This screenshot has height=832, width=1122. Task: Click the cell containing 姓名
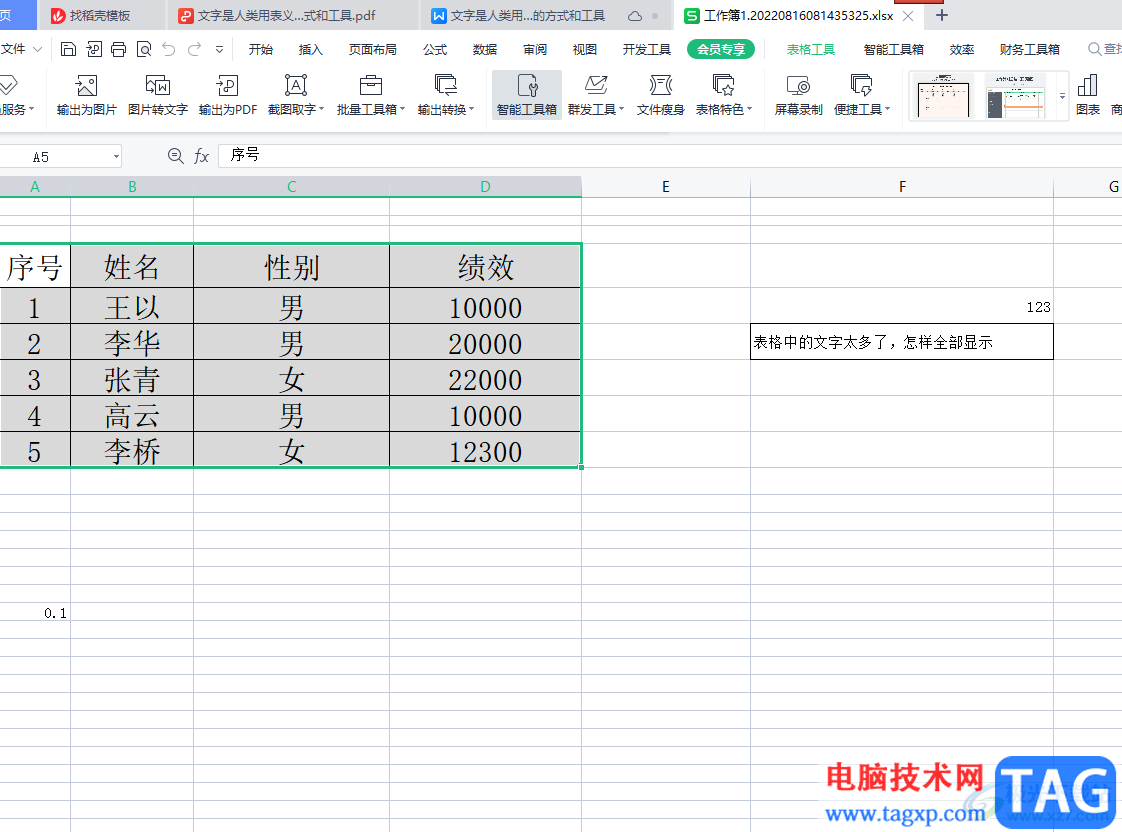pyautogui.click(x=132, y=266)
